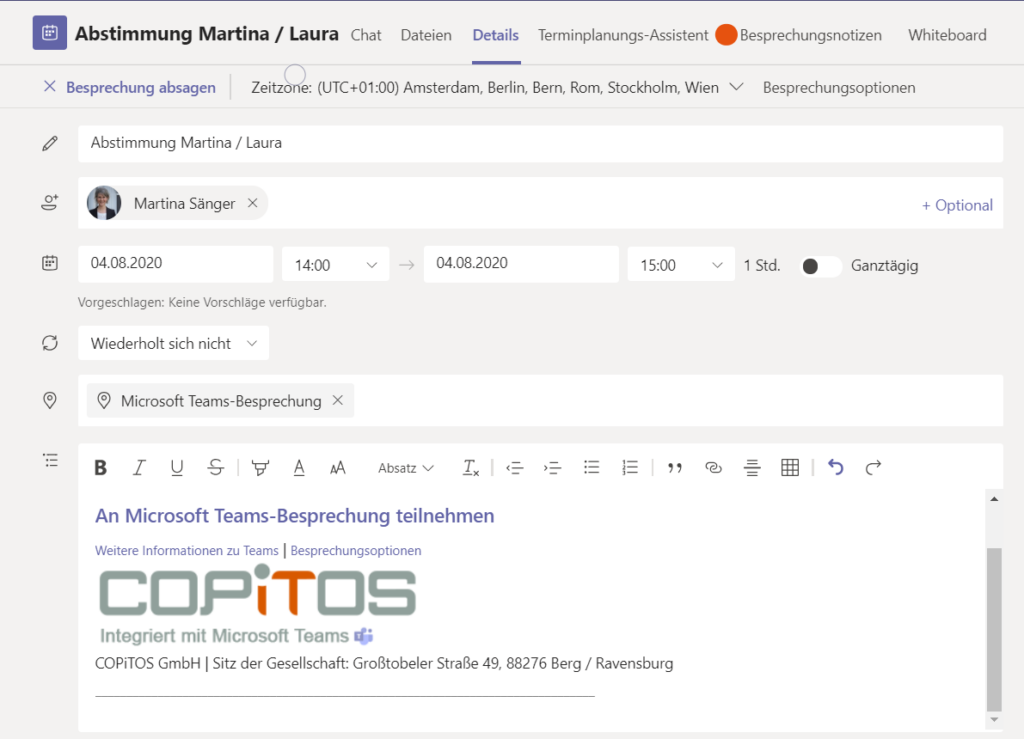Underline the selected text

coord(176,467)
